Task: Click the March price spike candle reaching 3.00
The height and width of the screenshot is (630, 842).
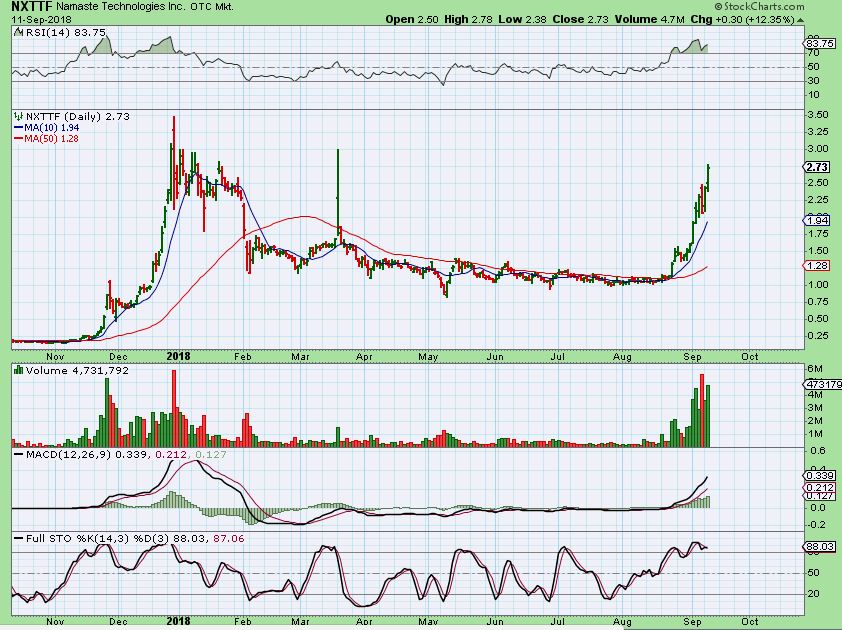Action: pyautogui.click(x=338, y=191)
